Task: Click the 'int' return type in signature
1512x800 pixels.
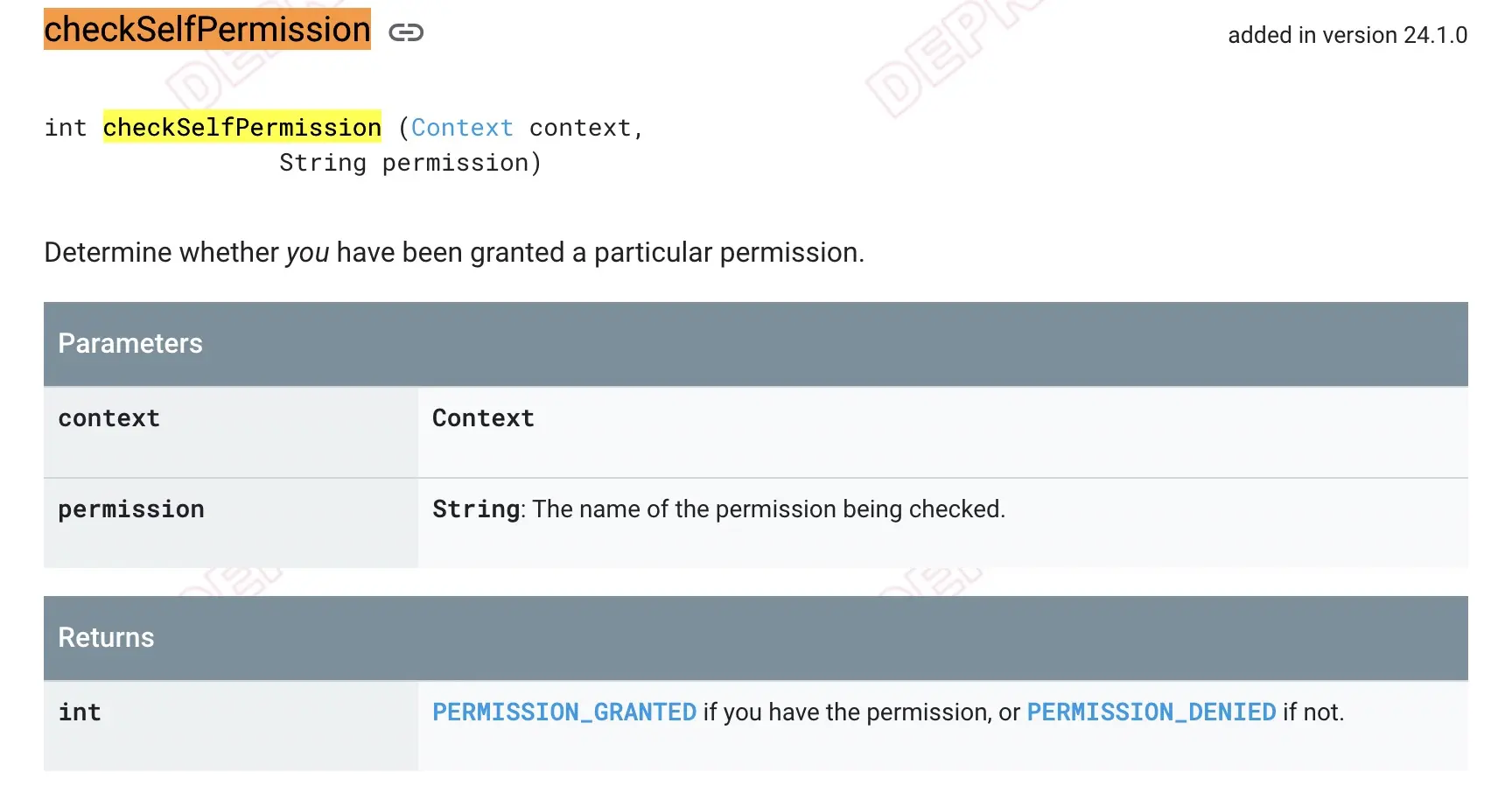Action: [x=66, y=128]
